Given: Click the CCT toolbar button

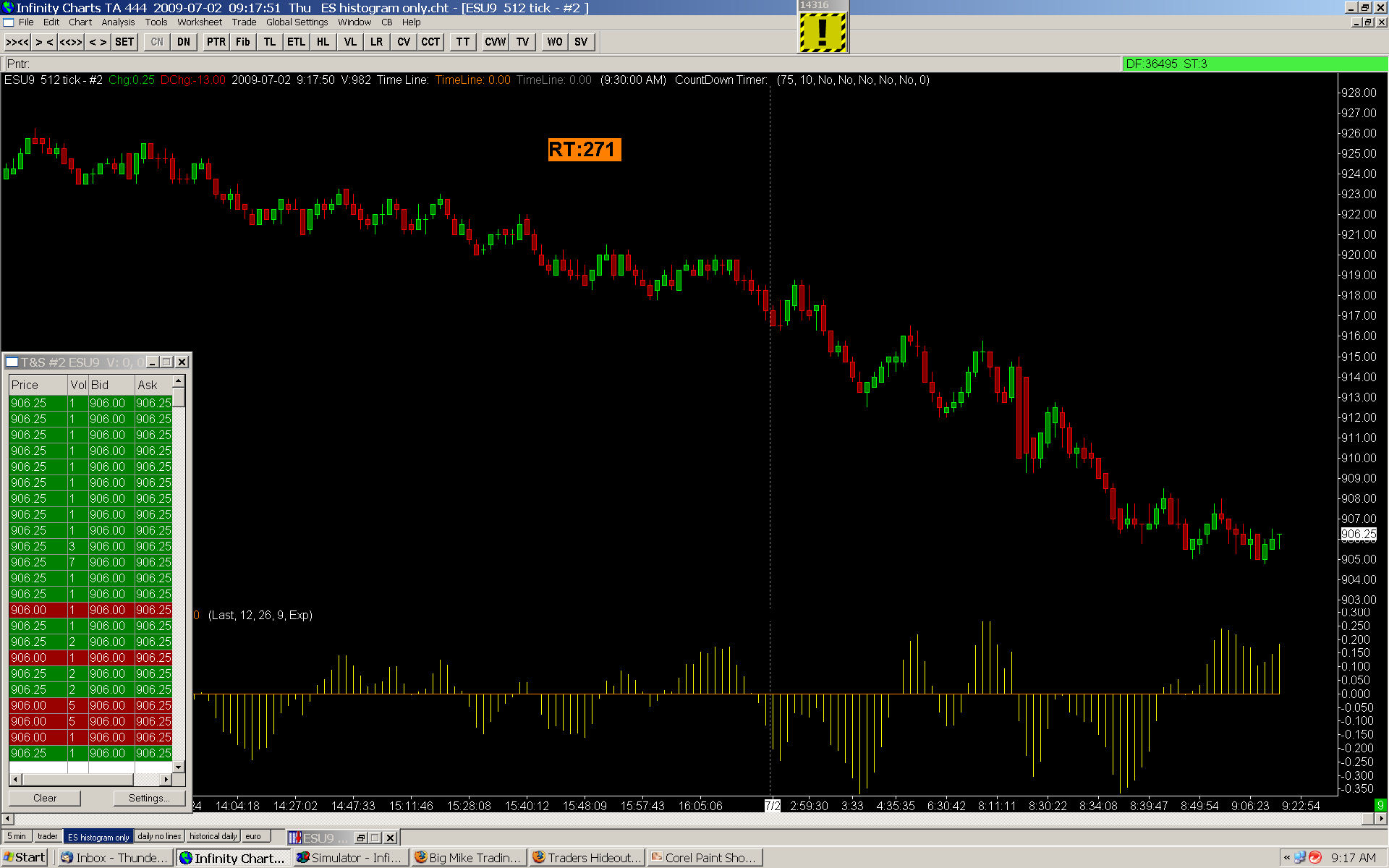Looking at the screenshot, I should click(x=430, y=42).
